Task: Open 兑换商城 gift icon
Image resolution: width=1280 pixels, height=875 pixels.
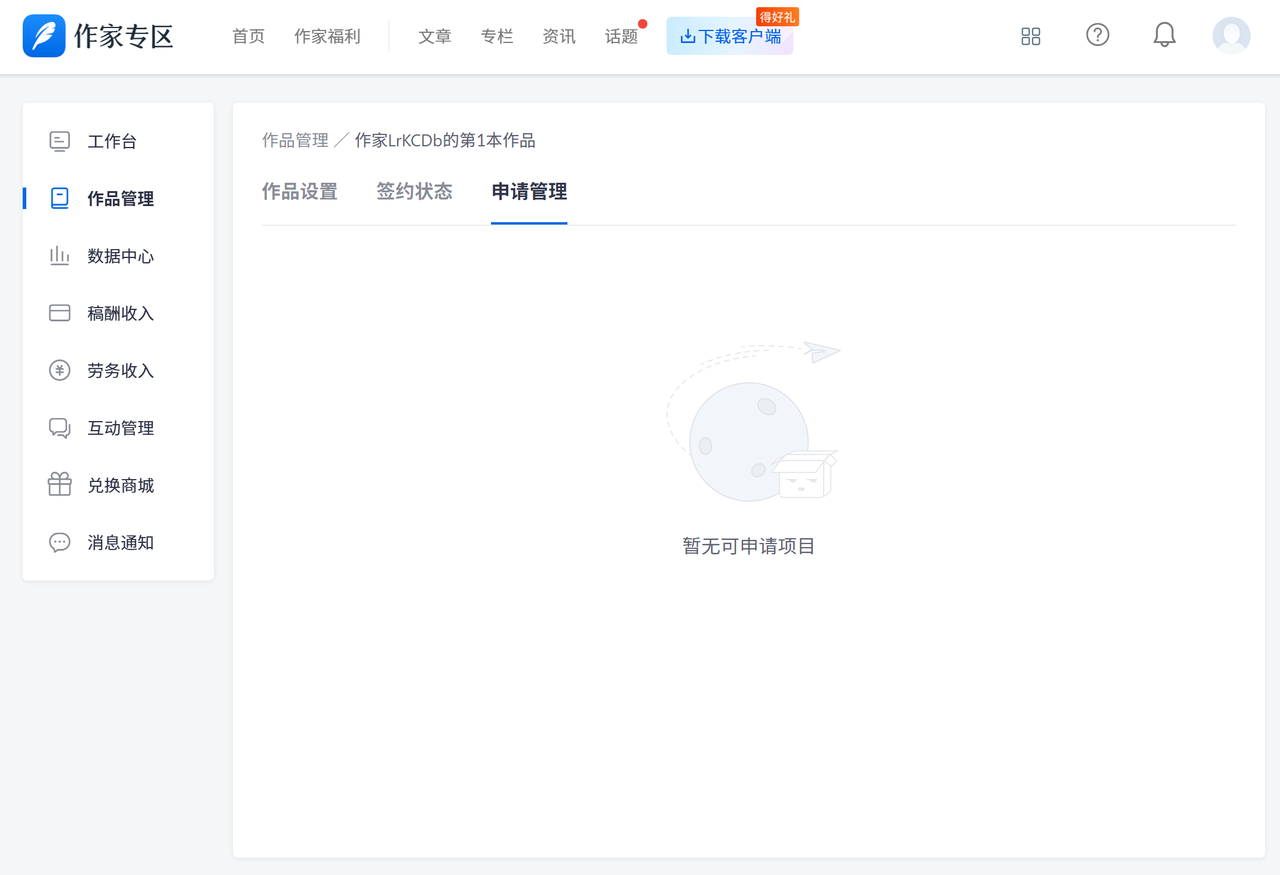Action: click(60, 485)
